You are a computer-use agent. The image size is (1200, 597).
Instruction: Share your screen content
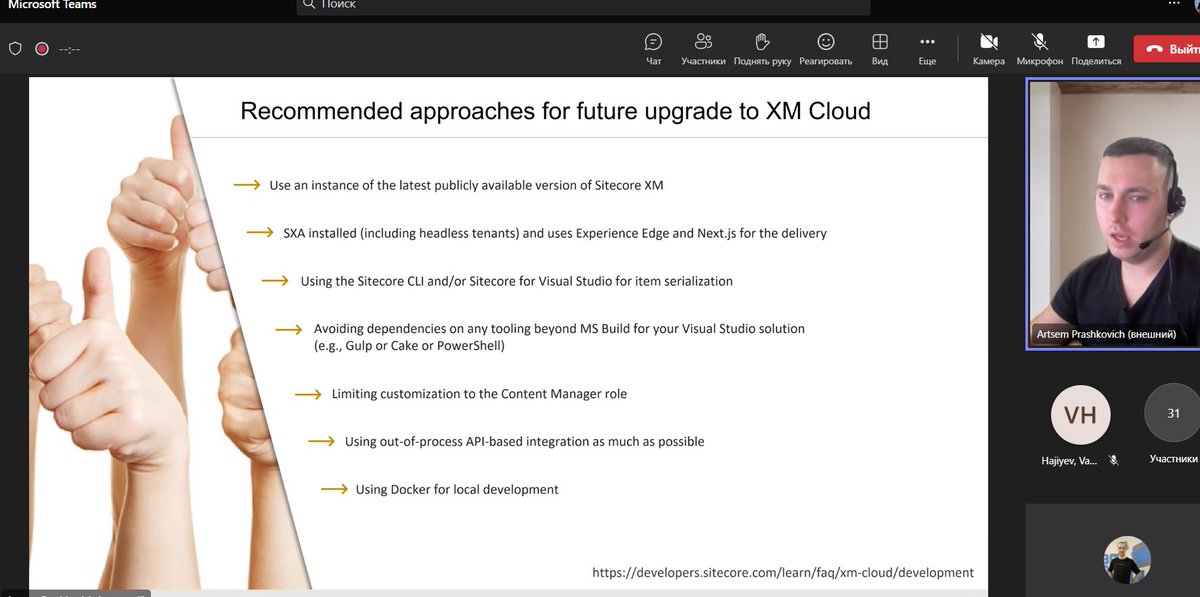point(1096,48)
